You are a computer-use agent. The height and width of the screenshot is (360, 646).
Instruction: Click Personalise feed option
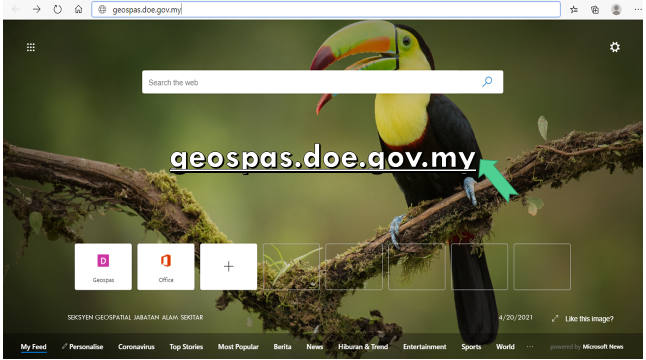82,347
